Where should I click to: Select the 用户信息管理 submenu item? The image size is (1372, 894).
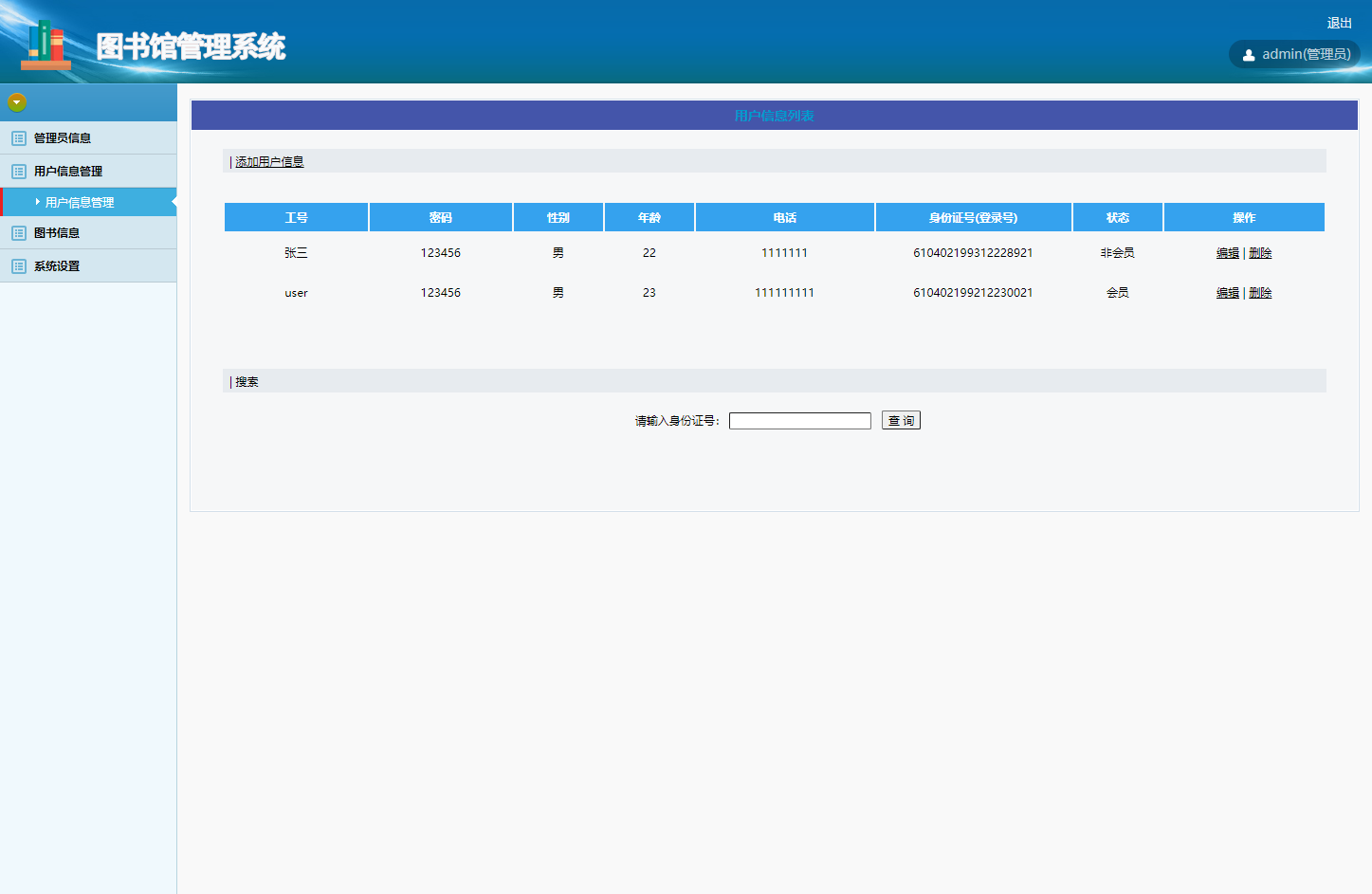pyautogui.click(x=80, y=203)
